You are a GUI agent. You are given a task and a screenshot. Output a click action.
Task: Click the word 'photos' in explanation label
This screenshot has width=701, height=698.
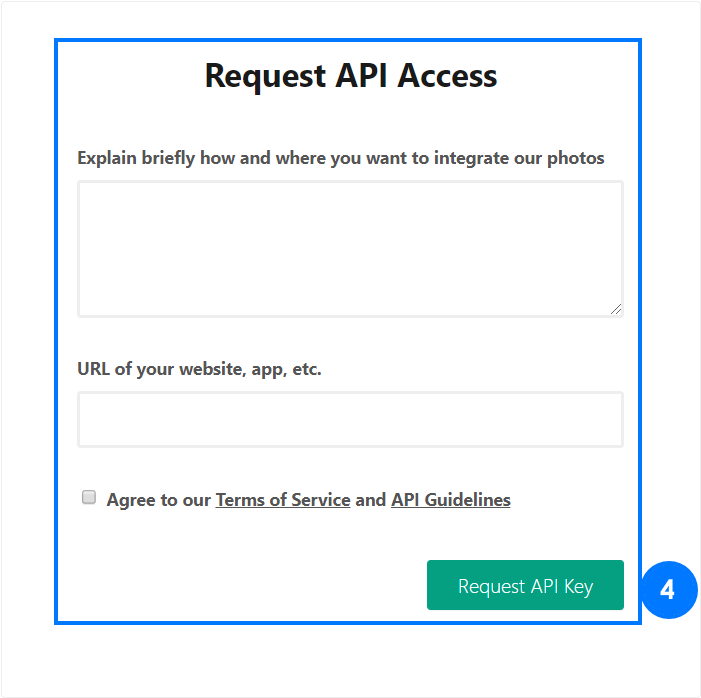point(576,159)
